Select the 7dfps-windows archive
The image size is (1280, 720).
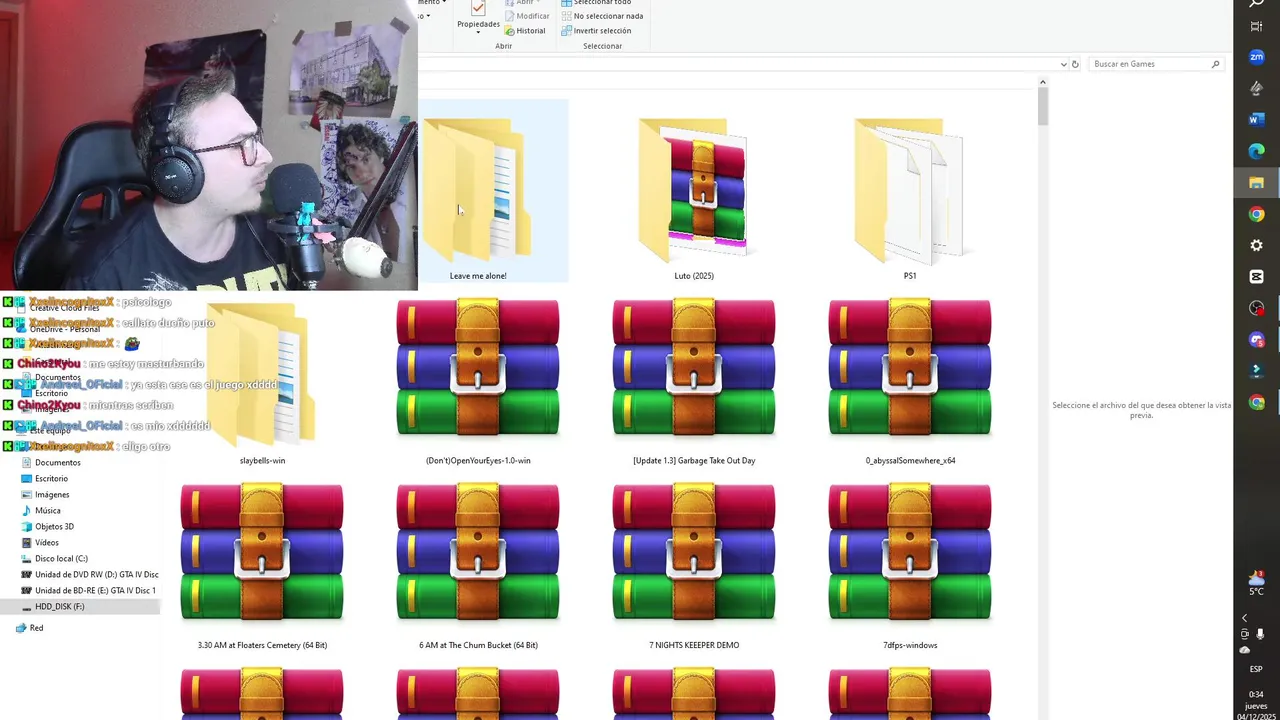coord(910,567)
